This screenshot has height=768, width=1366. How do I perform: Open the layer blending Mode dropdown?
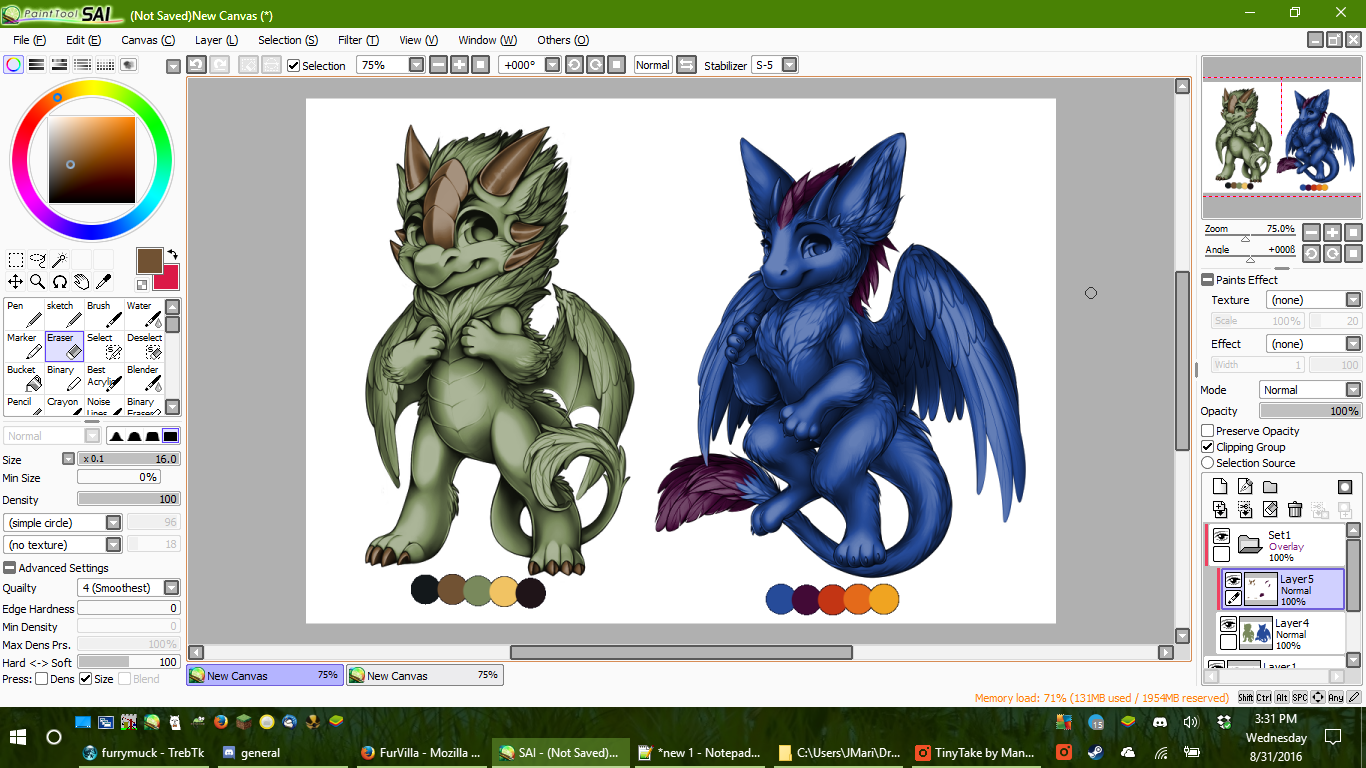click(1309, 390)
